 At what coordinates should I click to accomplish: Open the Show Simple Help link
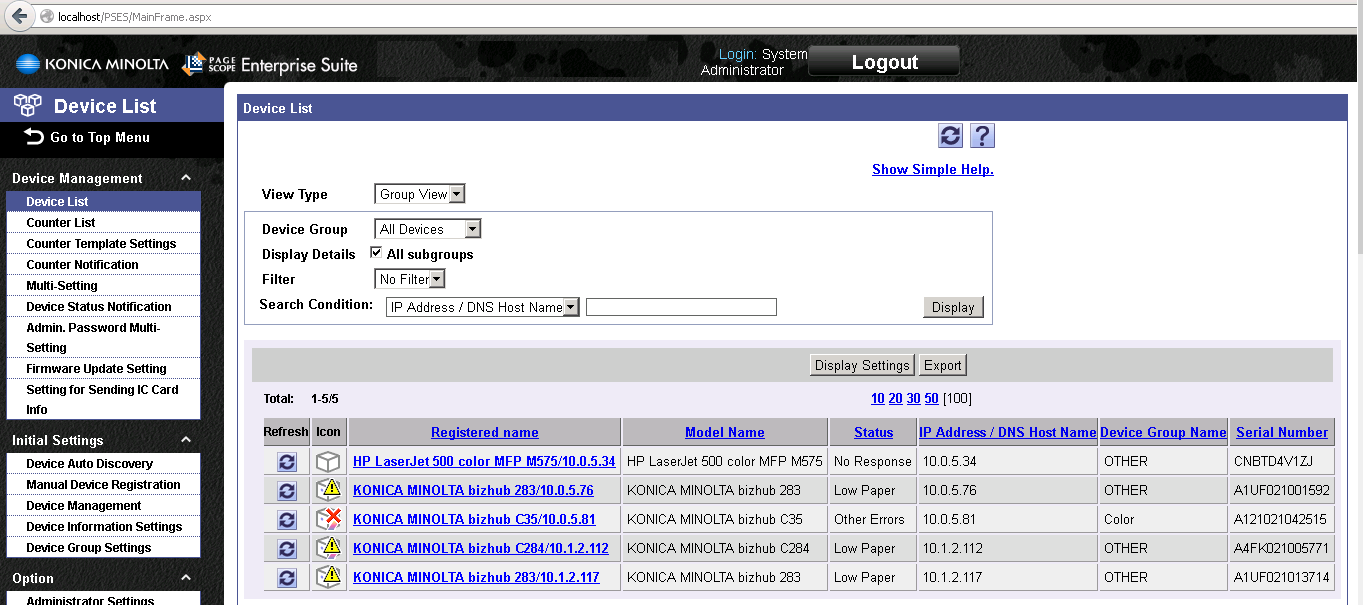932,169
